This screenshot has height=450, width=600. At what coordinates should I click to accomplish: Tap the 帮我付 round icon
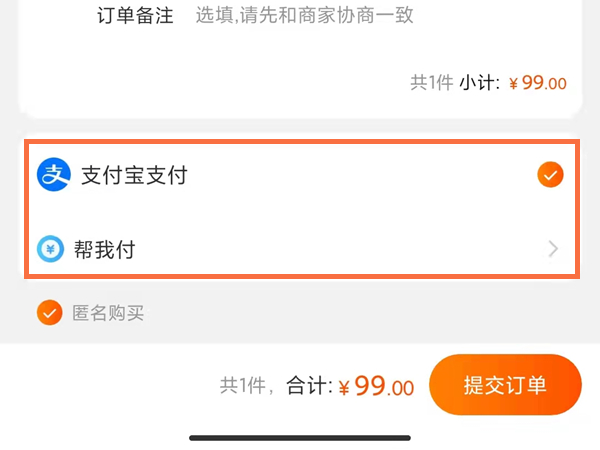(x=51, y=249)
